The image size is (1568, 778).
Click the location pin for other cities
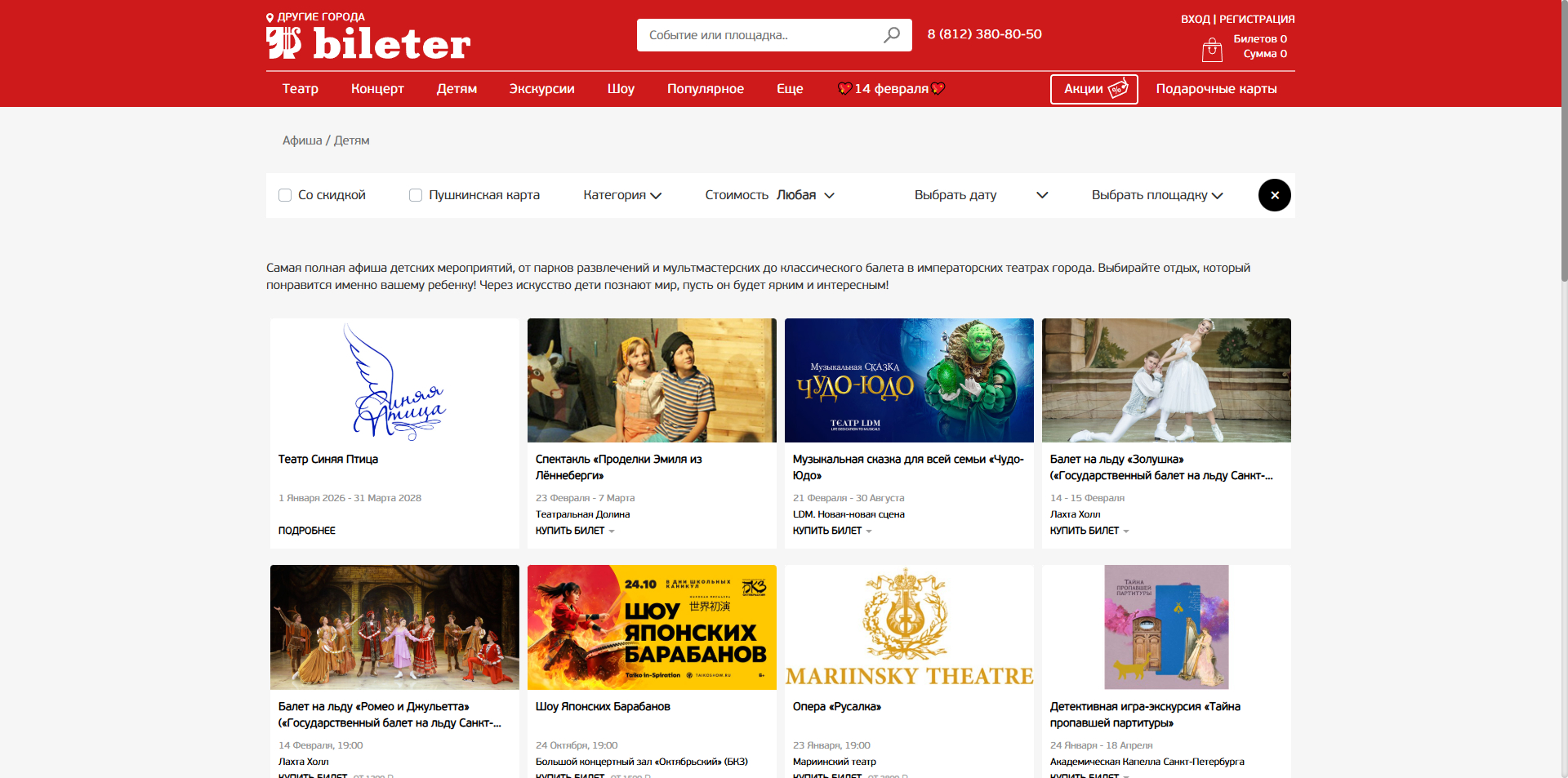270,17
